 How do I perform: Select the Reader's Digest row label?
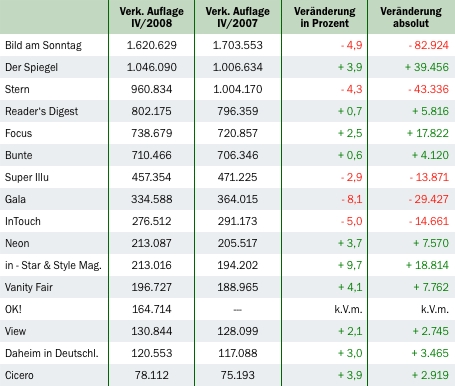41,111
